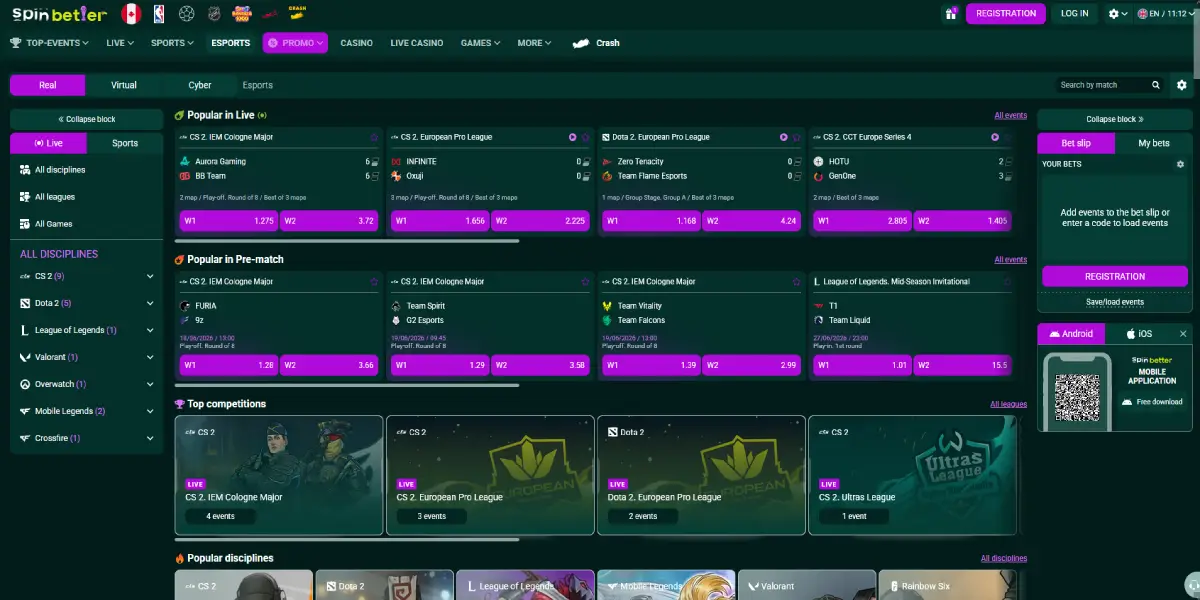This screenshot has width=1200, height=600.
Task: Click the Search by match field
Action: click(x=1102, y=85)
